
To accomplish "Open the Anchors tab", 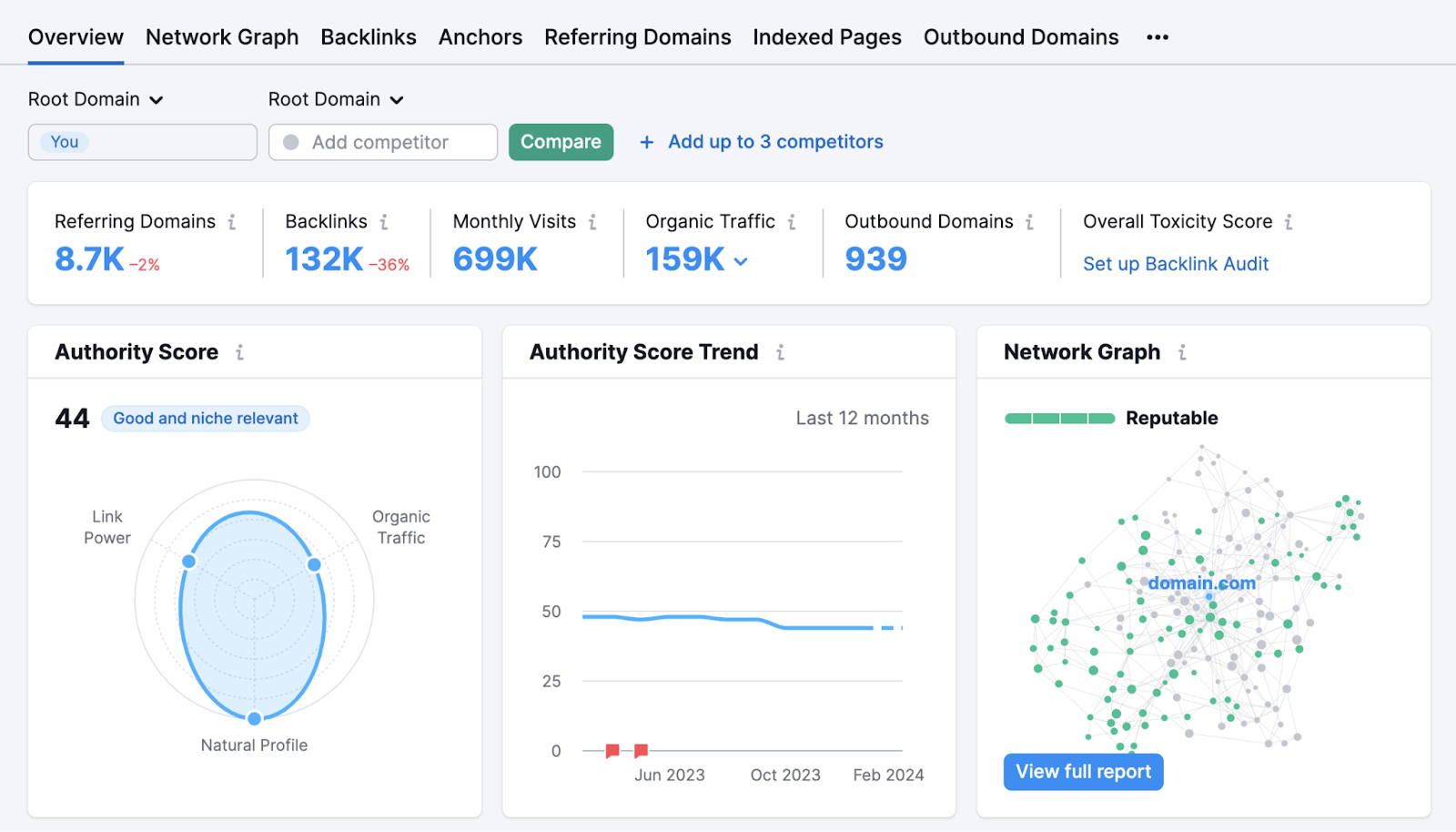I will point(480,37).
